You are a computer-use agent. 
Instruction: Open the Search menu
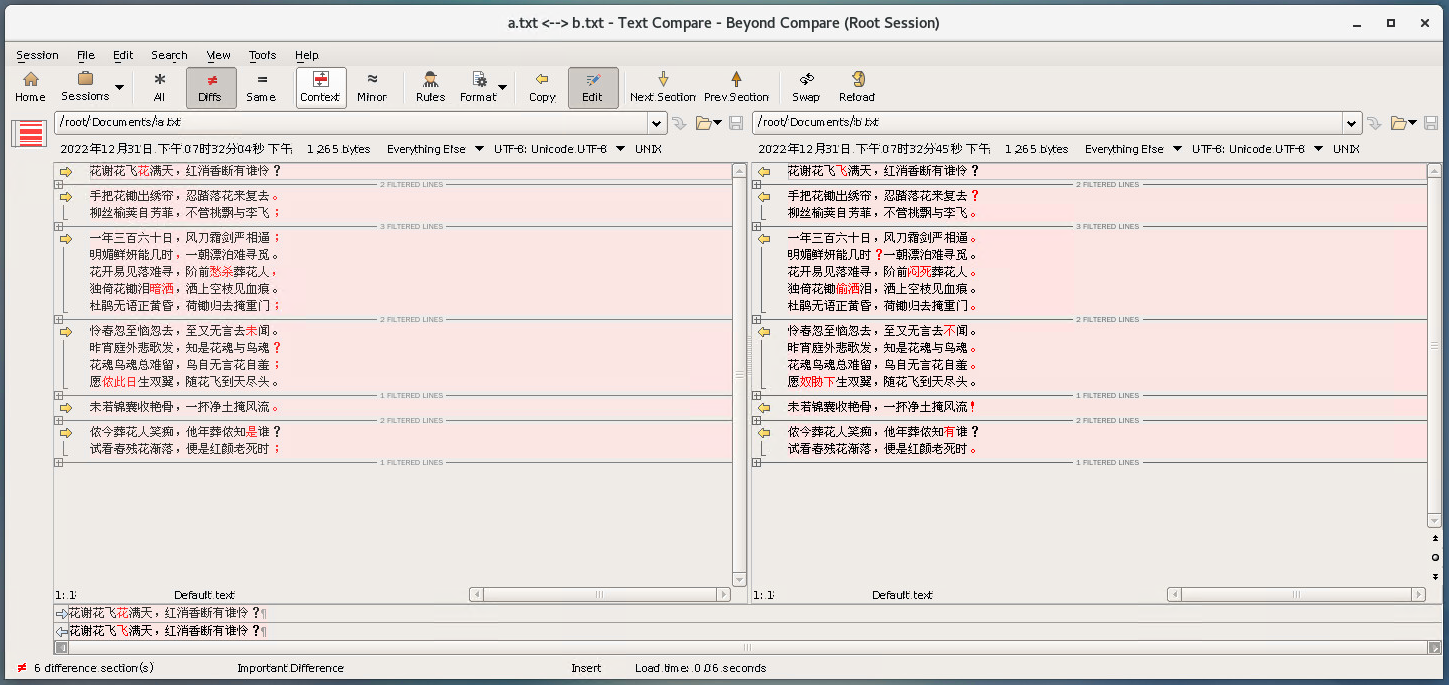tap(169, 55)
